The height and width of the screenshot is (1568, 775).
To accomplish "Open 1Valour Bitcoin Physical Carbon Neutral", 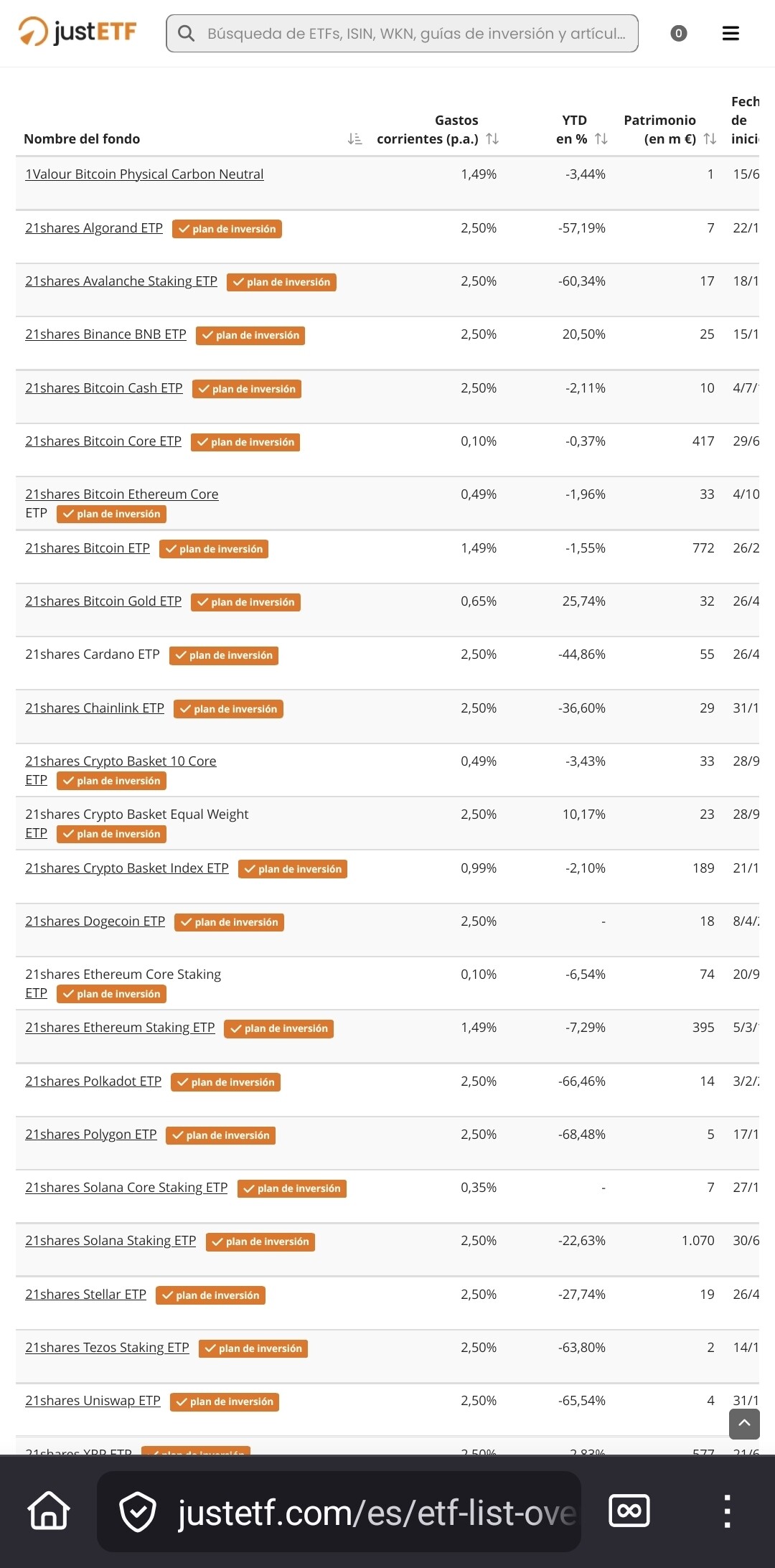I will pyautogui.click(x=144, y=174).
